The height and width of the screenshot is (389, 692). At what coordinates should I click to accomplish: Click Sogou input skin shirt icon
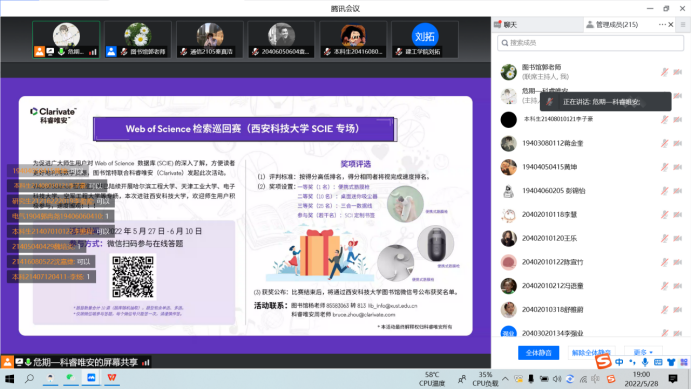click(671, 362)
